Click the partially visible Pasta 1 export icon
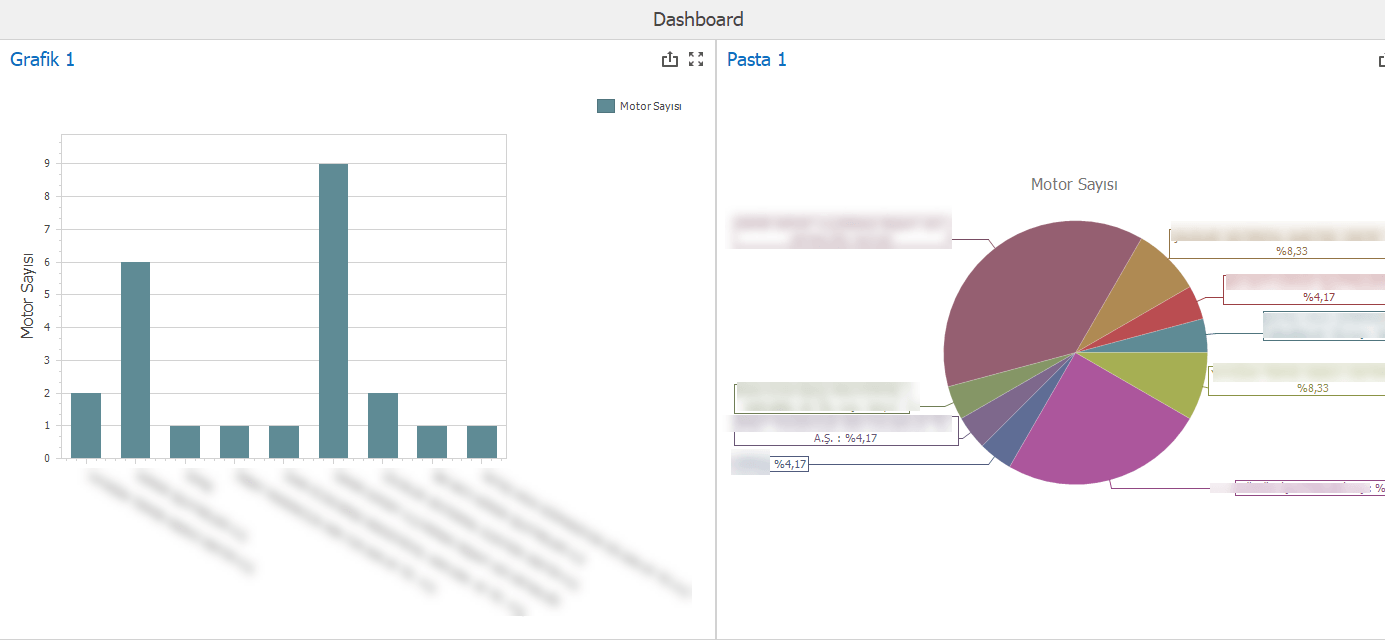 tap(1381, 61)
